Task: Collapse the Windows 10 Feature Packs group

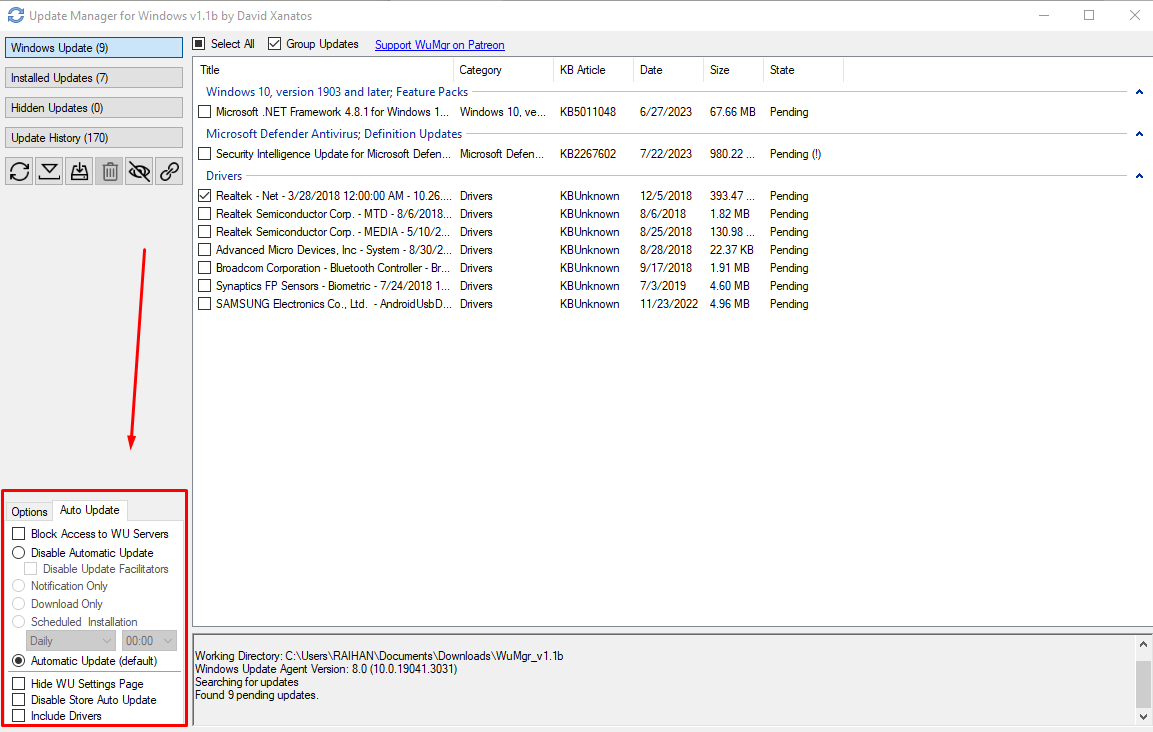Action: (1139, 92)
